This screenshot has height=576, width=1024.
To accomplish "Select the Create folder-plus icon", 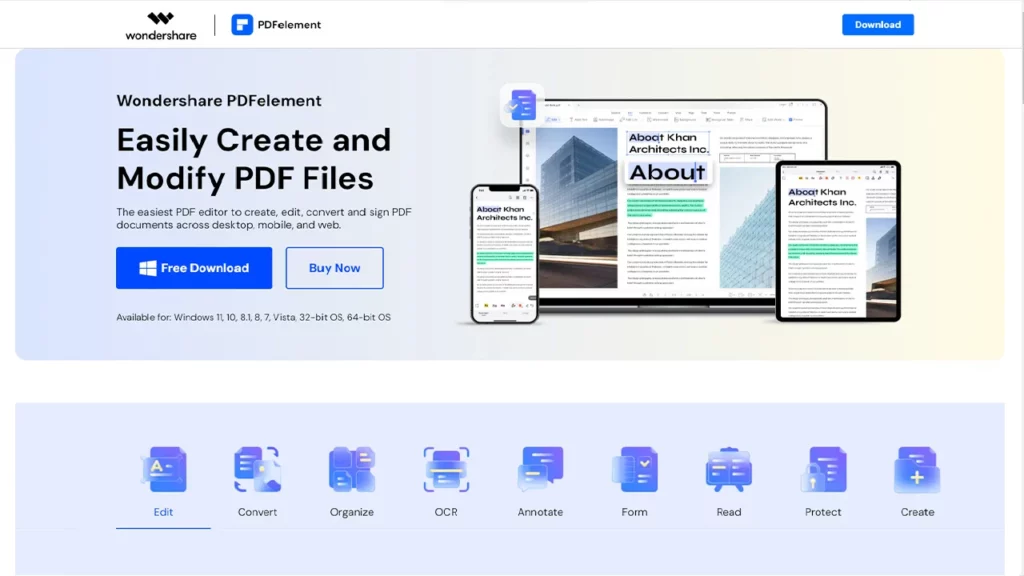I will coord(917,469).
